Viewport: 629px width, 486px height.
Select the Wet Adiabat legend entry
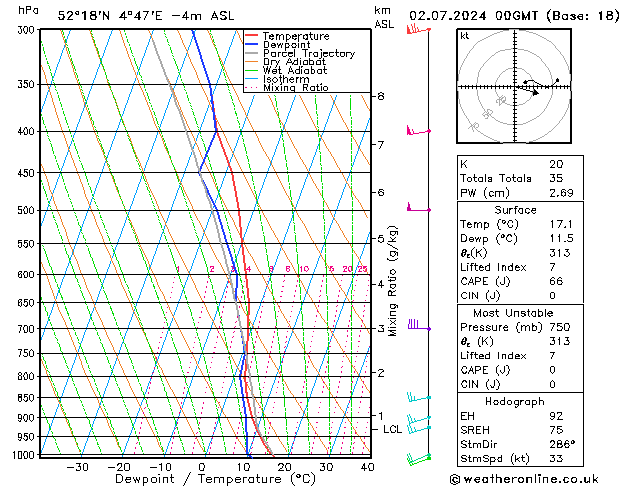tap(286, 70)
